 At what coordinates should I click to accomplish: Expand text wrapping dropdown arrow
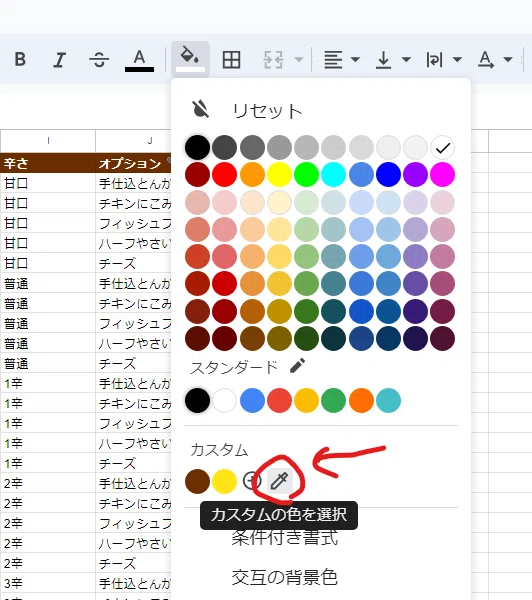[457, 59]
